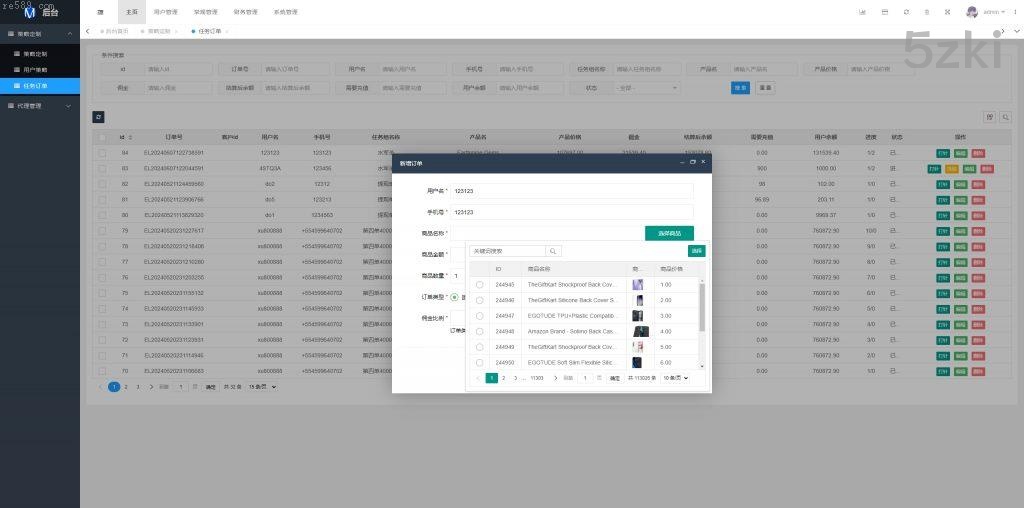
Task: Select the radio button for product ID 244949
Action: pos(479,346)
